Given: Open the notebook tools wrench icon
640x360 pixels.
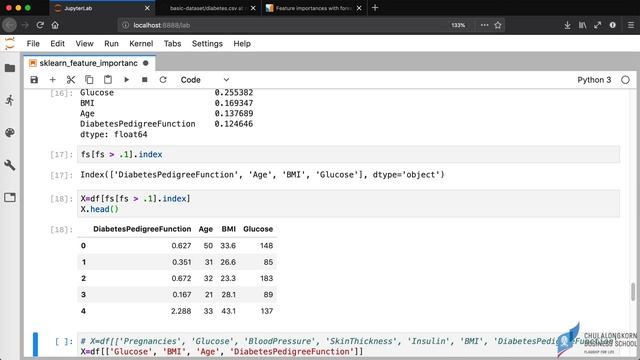Looking at the screenshot, I should coord(10,165).
